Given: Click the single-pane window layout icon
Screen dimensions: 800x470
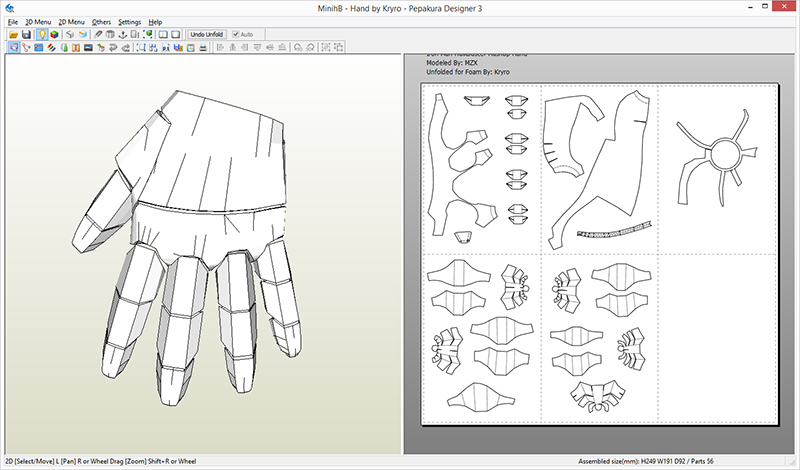Looking at the screenshot, I should 176,35.
